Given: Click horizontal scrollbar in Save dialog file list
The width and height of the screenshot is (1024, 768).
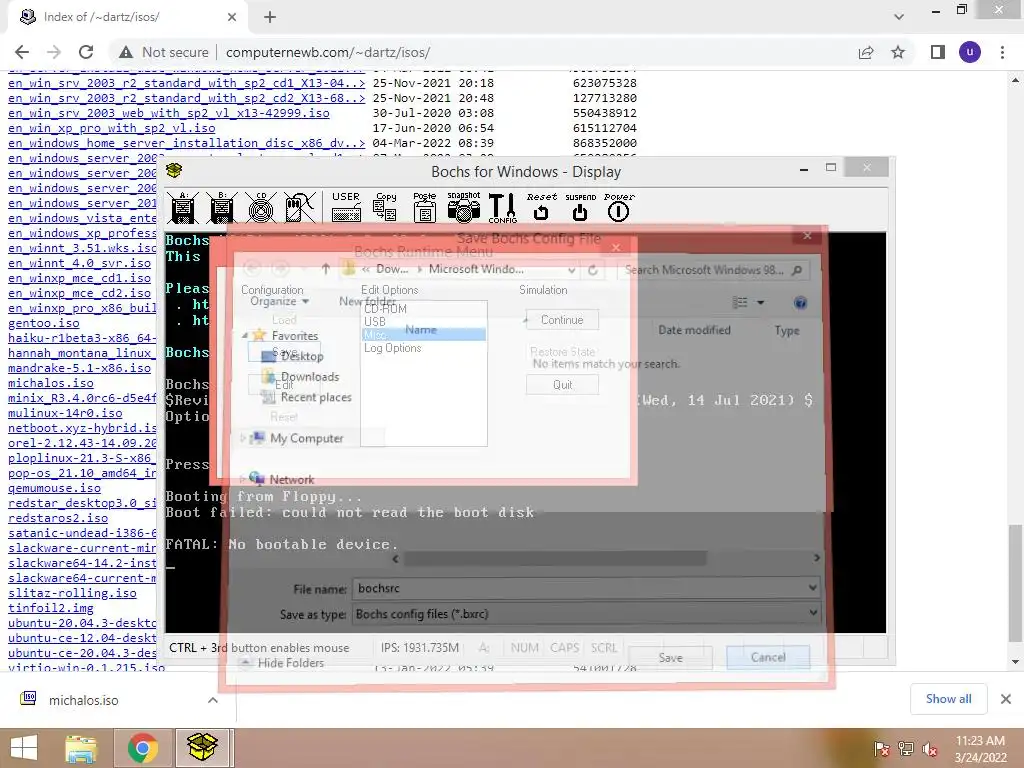Looking at the screenshot, I should [555, 558].
